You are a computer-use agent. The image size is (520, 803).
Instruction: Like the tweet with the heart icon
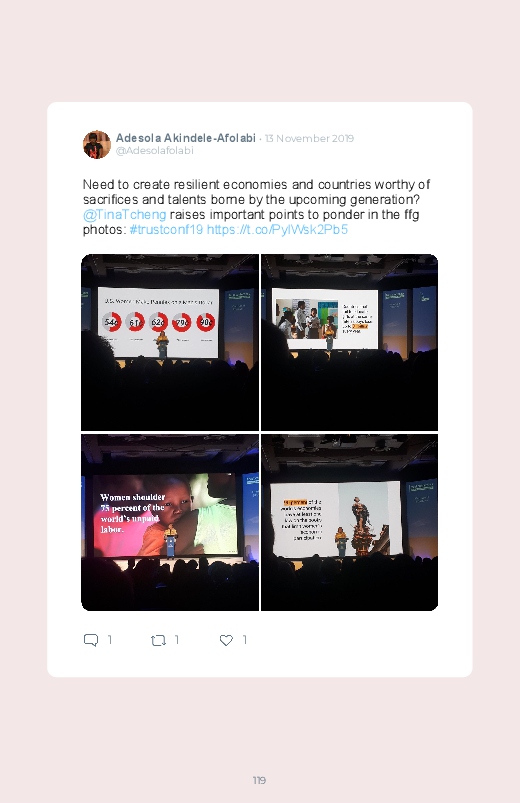pos(226,640)
